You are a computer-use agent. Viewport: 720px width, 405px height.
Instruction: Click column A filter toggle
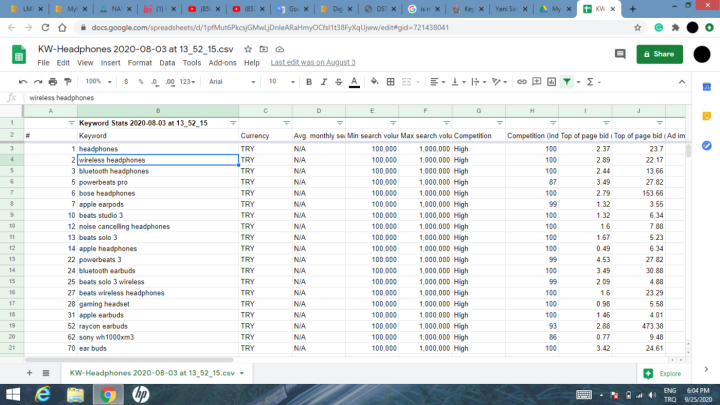(x=71, y=123)
